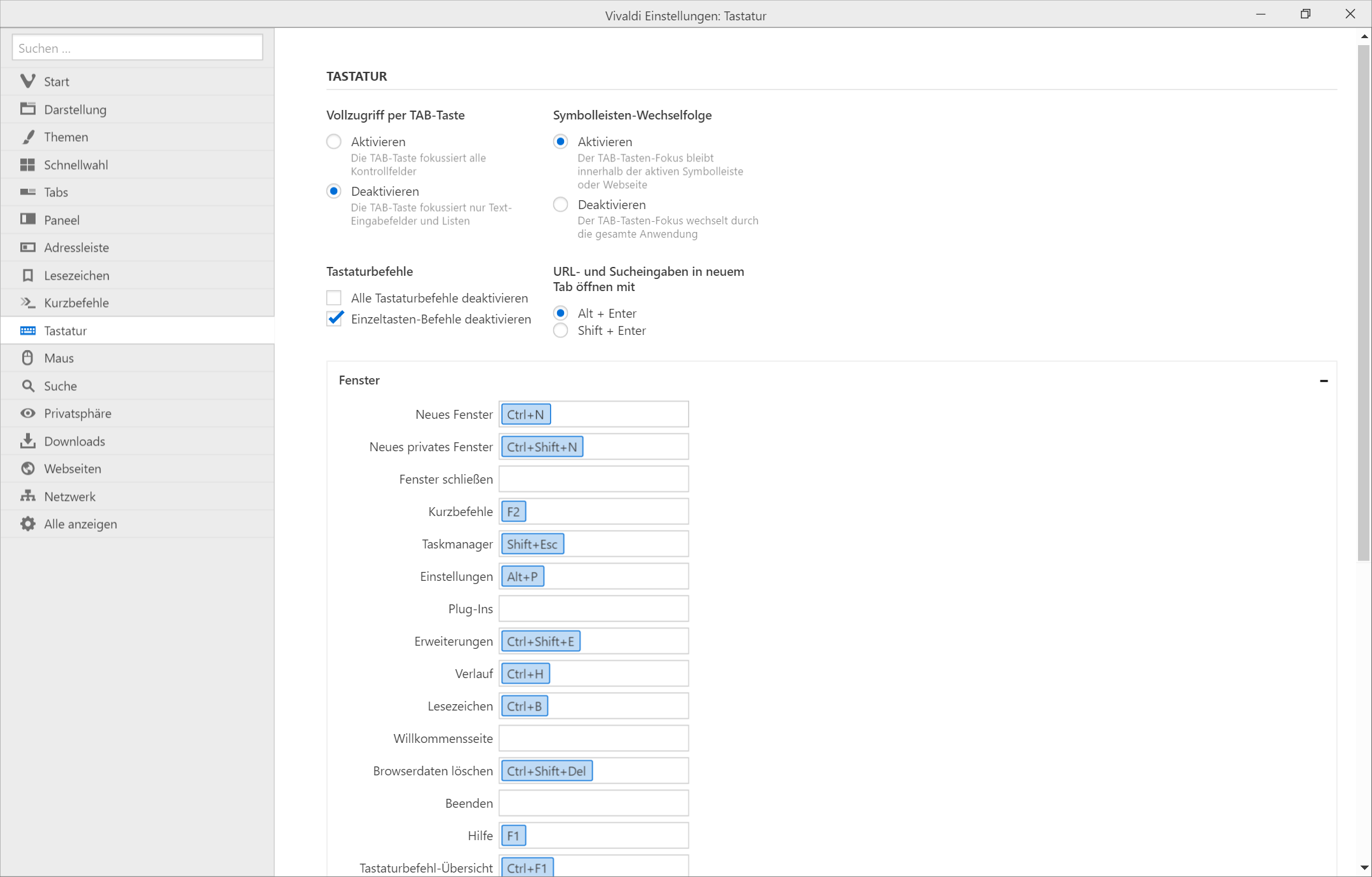
Task: Check Alle Tastaturbefehle deaktivieren checkbox
Action: (x=334, y=298)
